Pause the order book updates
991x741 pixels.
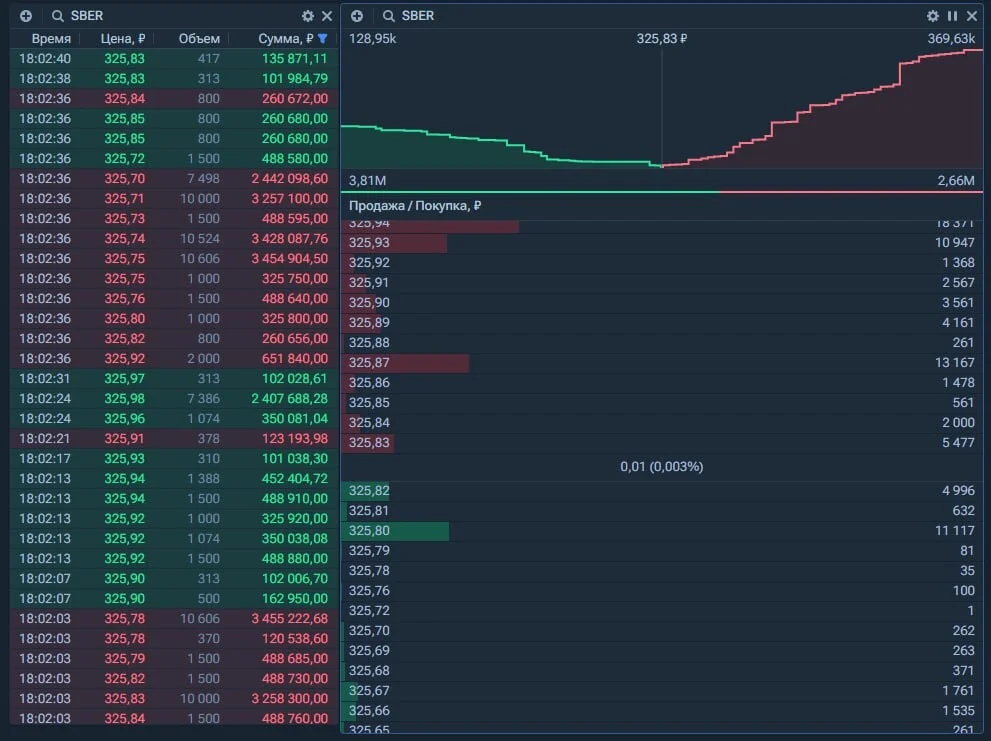click(x=952, y=16)
